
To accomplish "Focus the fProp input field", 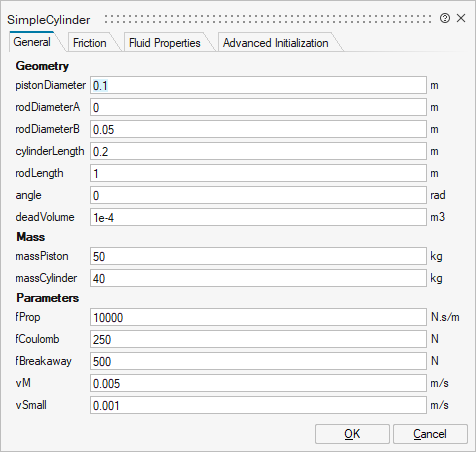I will pos(258,317).
